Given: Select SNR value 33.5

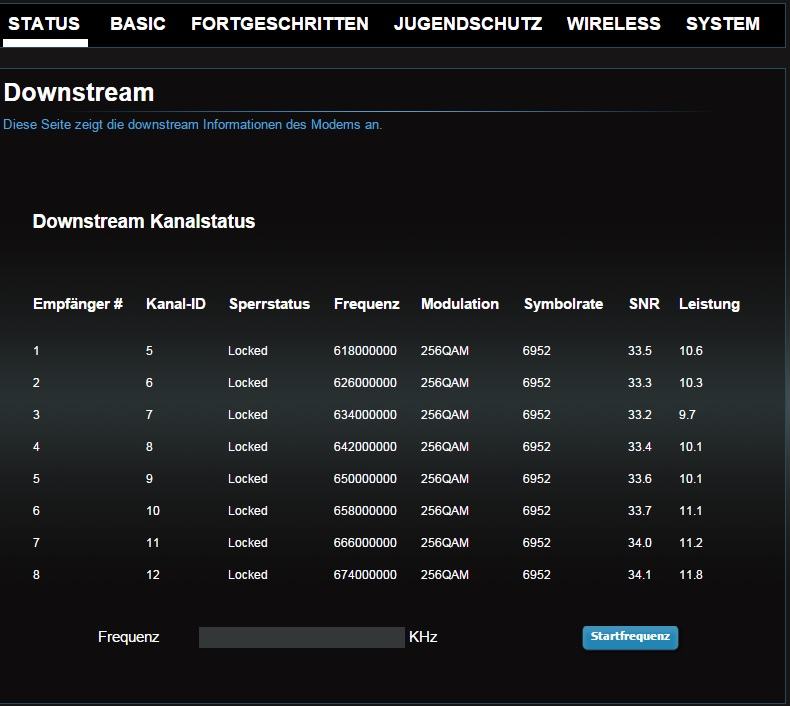Looking at the screenshot, I should (639, 351).
